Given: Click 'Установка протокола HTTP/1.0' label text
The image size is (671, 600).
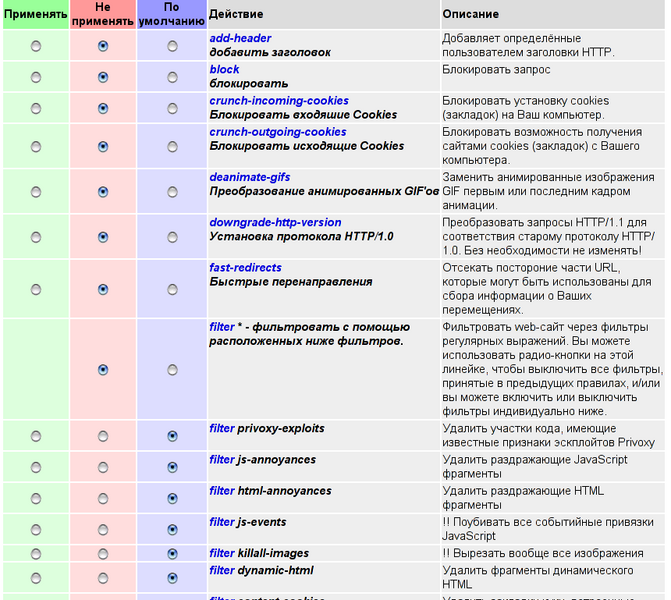Looking at the screenshot, I should point(301,237).
